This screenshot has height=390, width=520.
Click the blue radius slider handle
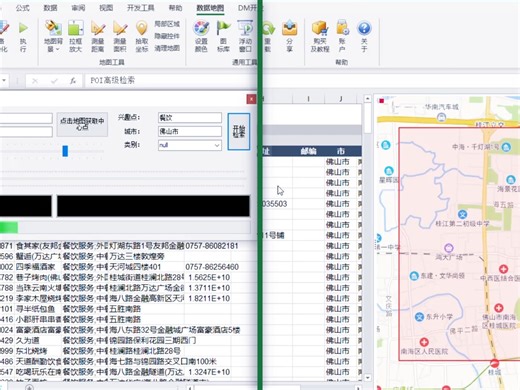(x=65, y=151)
